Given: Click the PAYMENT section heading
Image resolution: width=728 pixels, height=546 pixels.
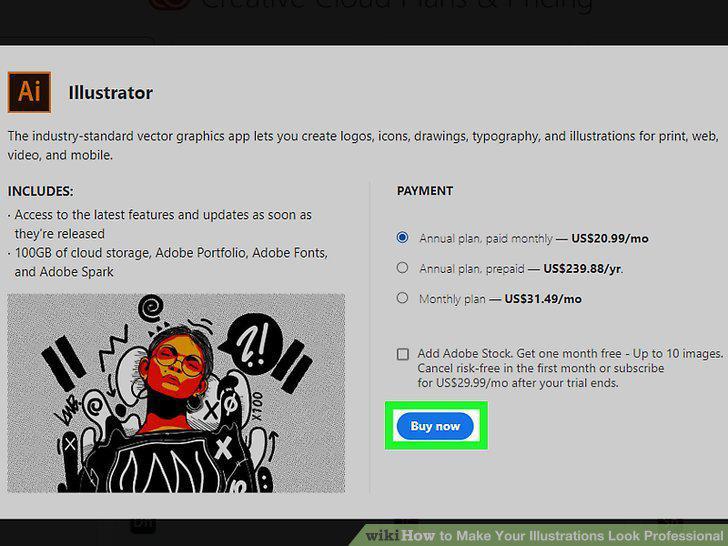Looking at the screenshot, I should click(425, 191).
